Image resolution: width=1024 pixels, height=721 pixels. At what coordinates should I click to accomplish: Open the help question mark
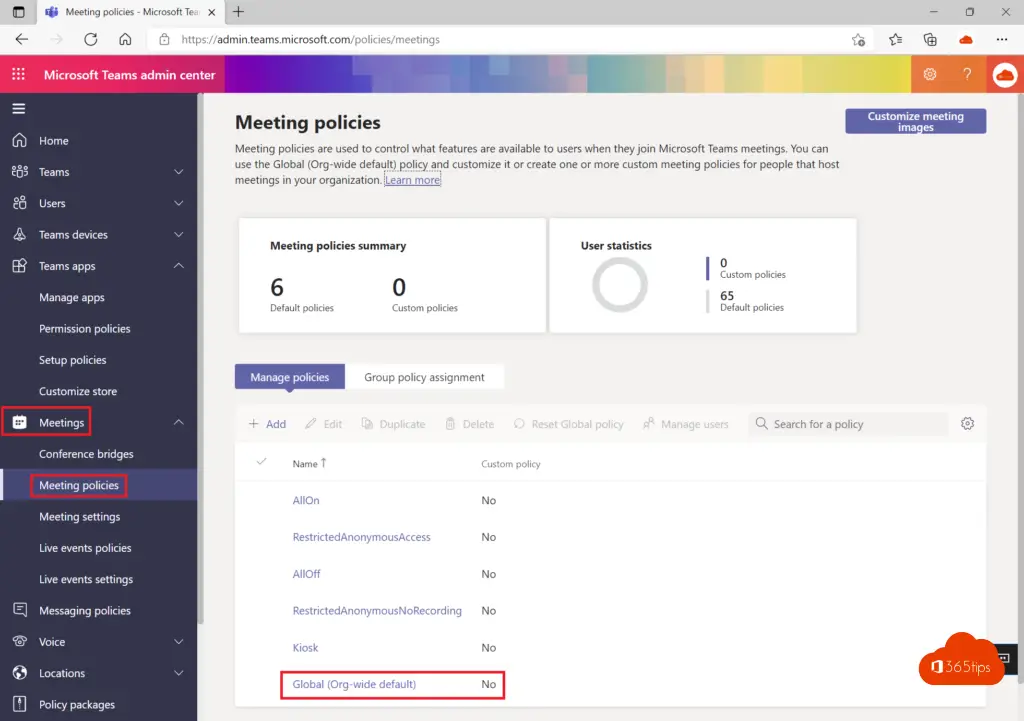point(967,74)
